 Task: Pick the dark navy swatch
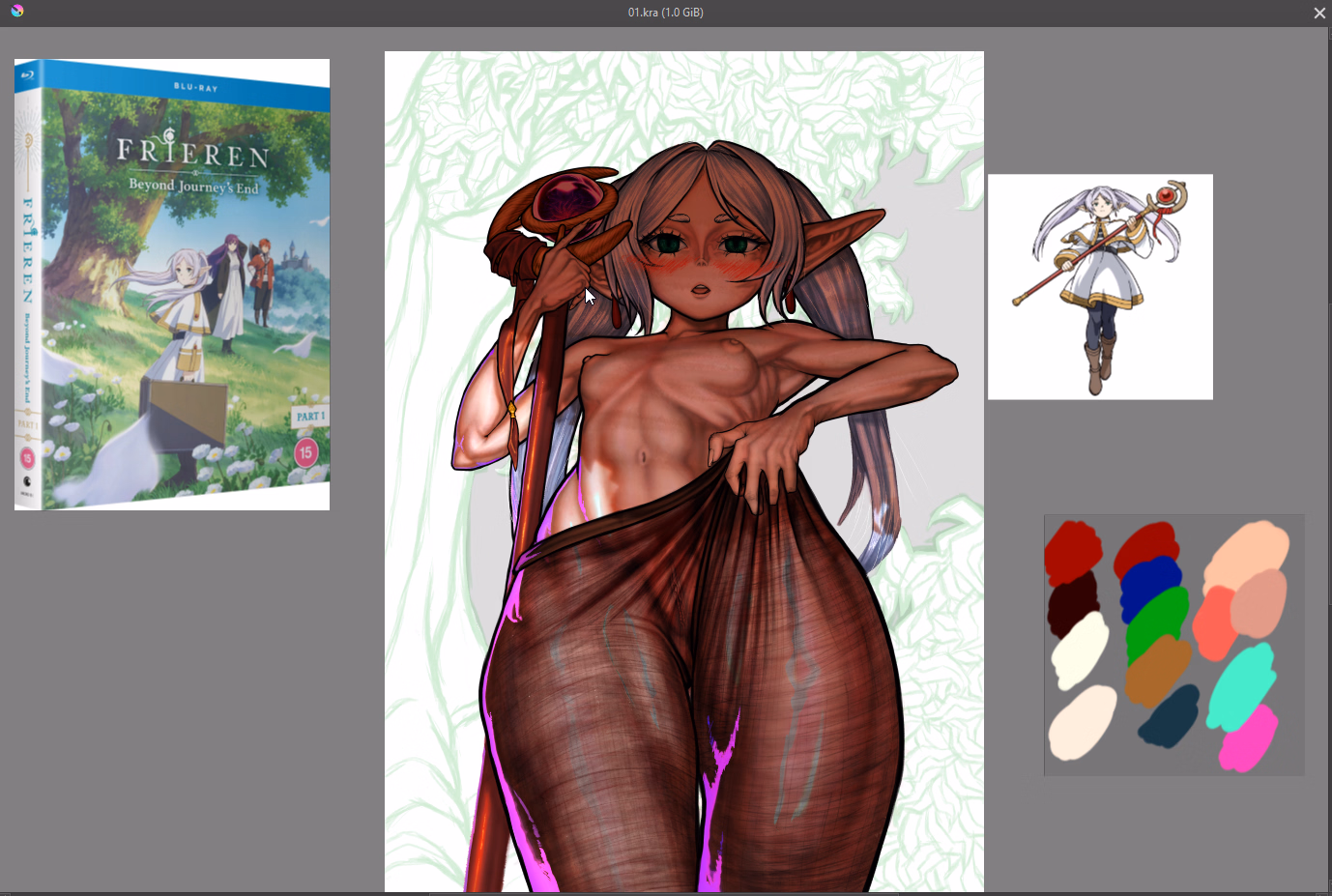1169,718
